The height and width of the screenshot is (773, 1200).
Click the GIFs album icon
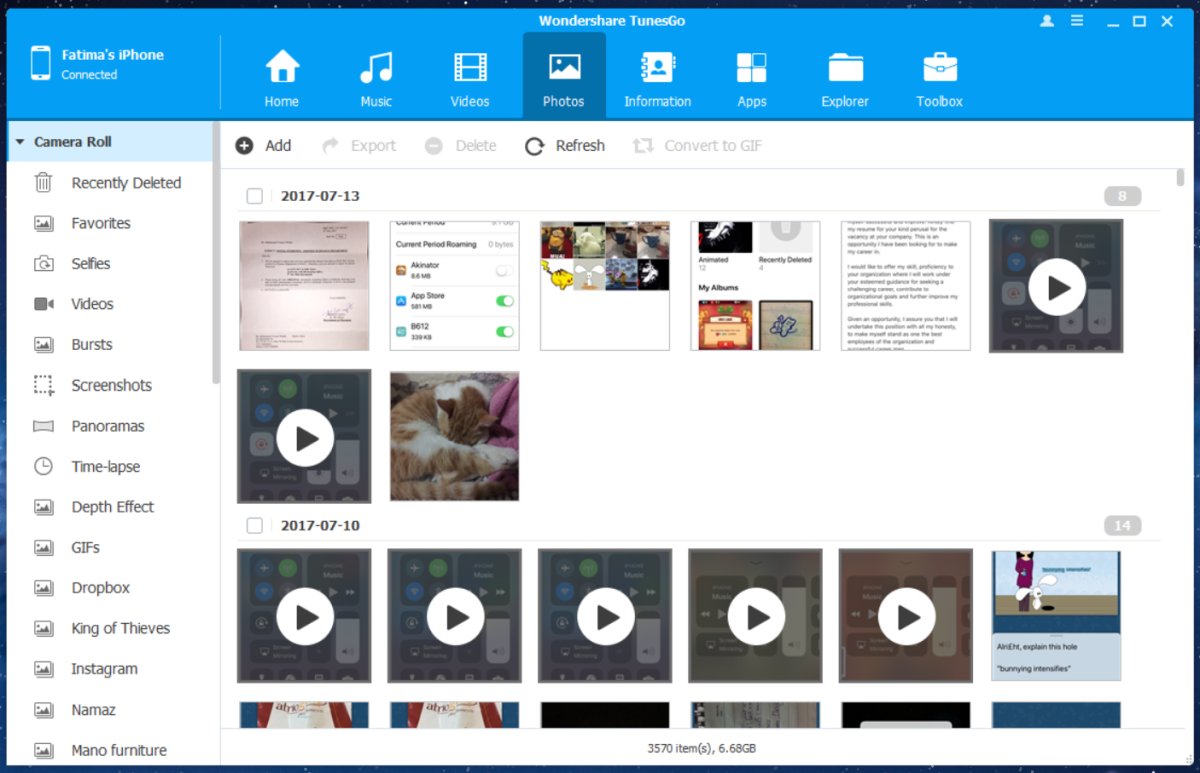[43, 547]
